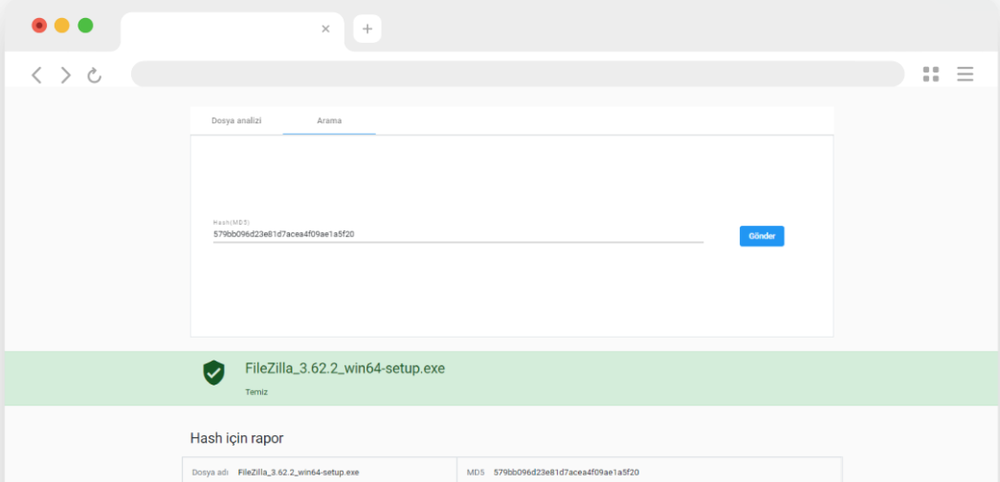Click the browser back arrow
This screenshot has width=1000, height=482.
pyautogui.click(x=36, y=75)
